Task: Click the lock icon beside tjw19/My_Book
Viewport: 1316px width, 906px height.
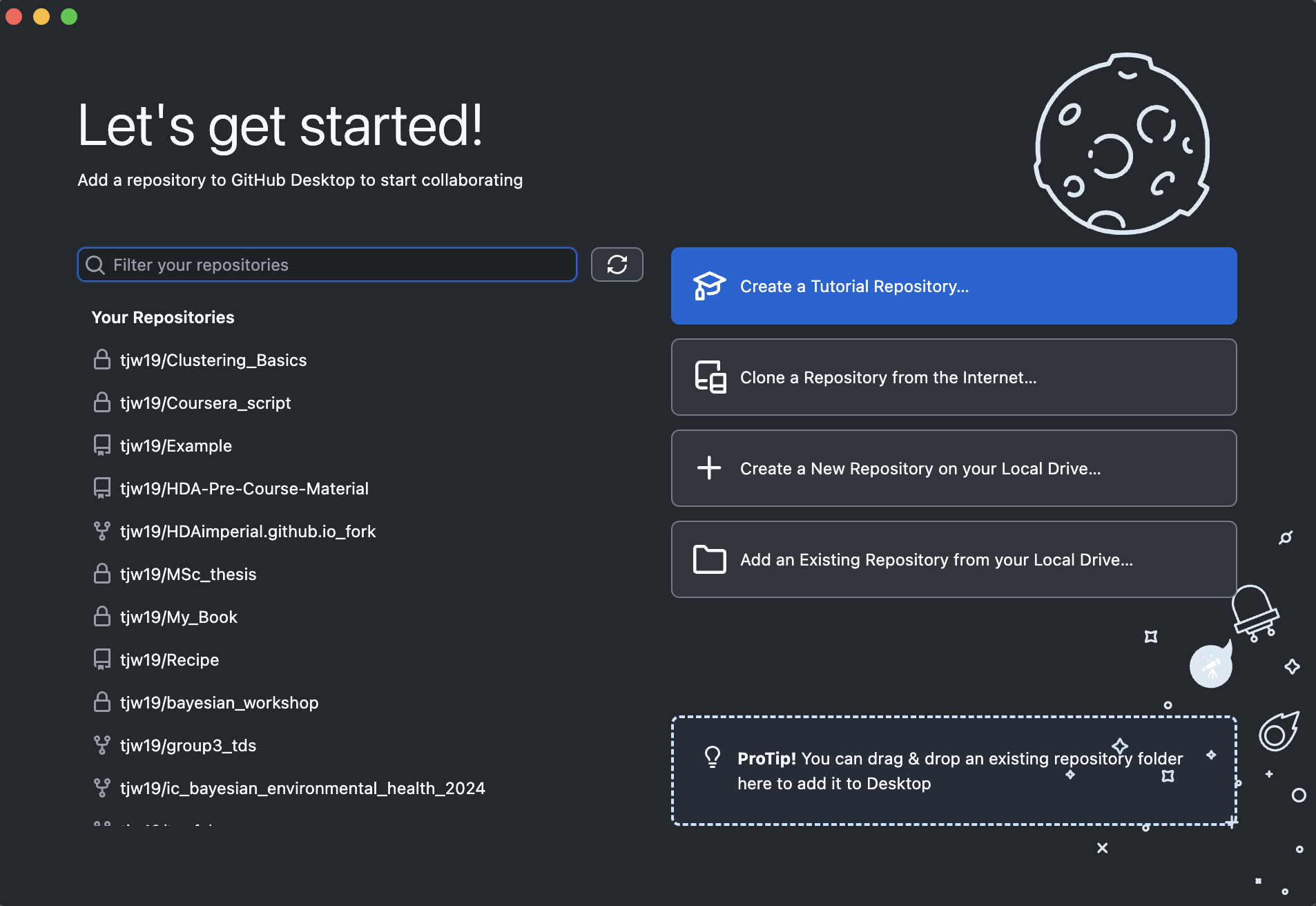Action: click(102, 617)
